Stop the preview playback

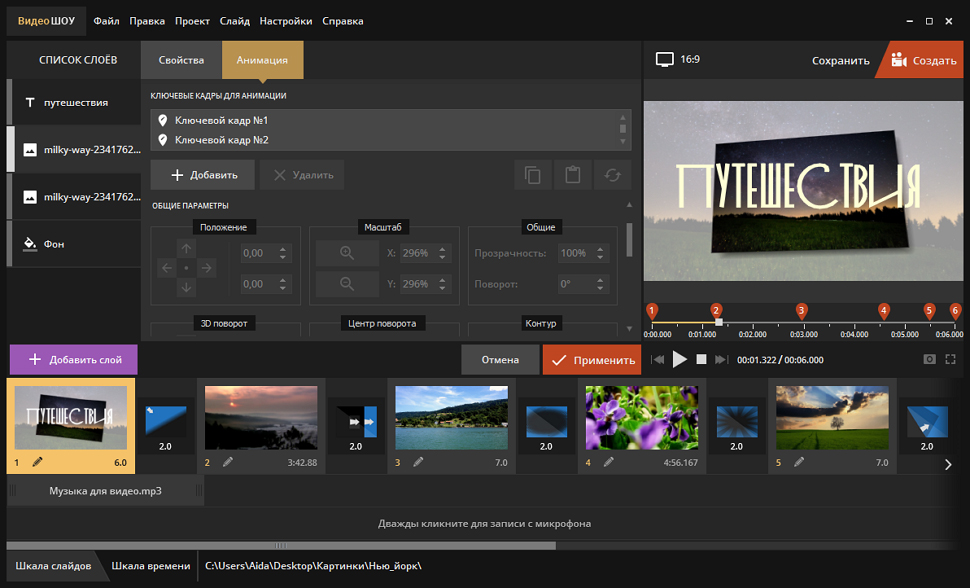(x=701, y=360)
